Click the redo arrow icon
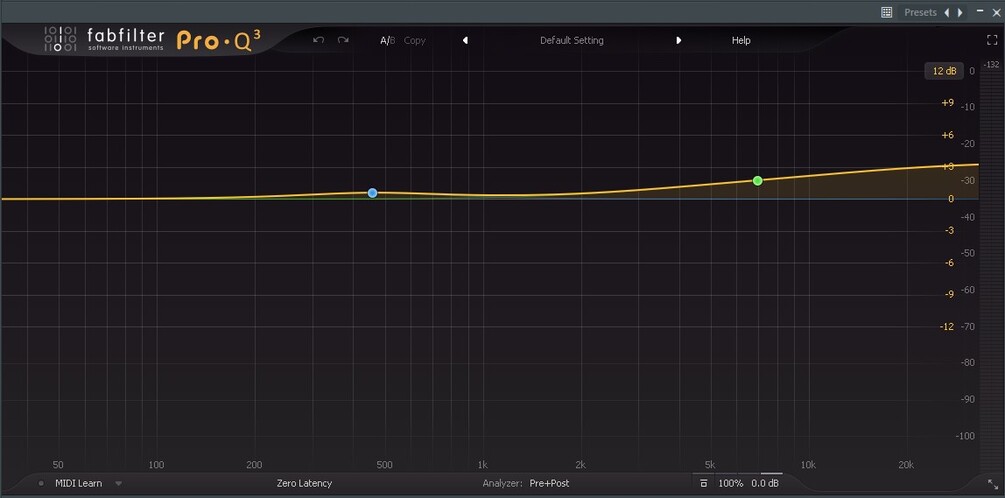The width and height of the screenshot is (1005, 498). pyautogui.click(x=343, y=40)
